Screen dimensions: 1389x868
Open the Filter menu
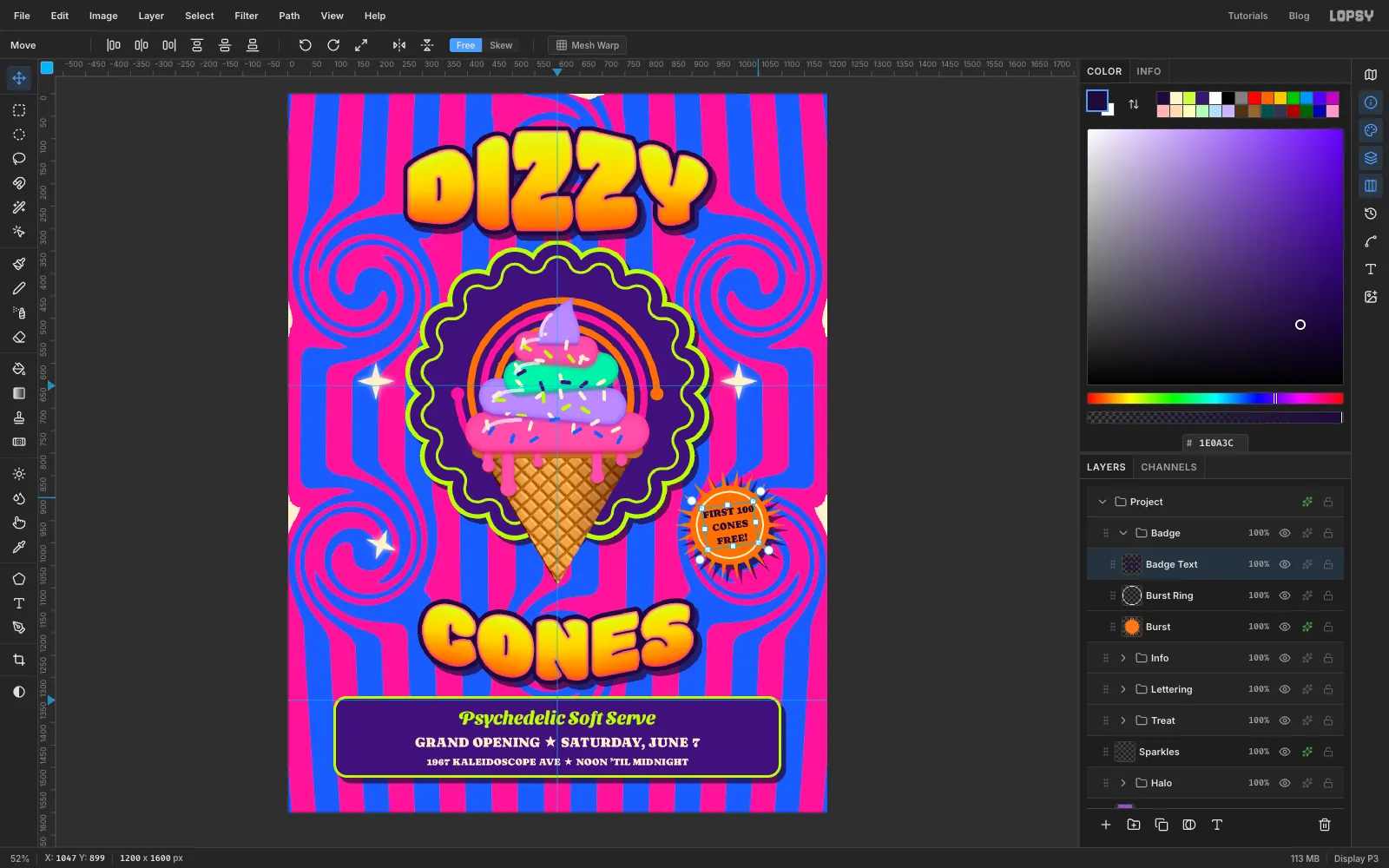247,16
